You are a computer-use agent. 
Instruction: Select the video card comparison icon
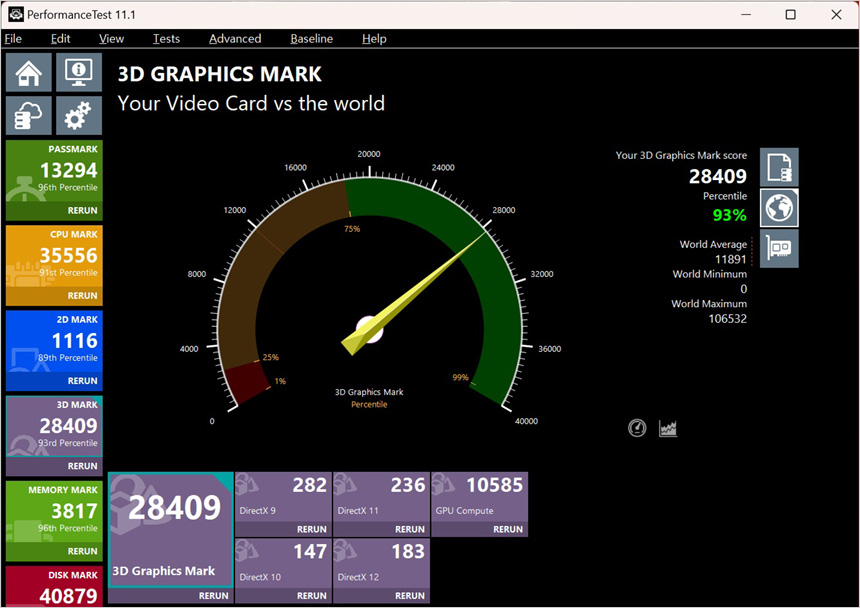pos(779,247)
